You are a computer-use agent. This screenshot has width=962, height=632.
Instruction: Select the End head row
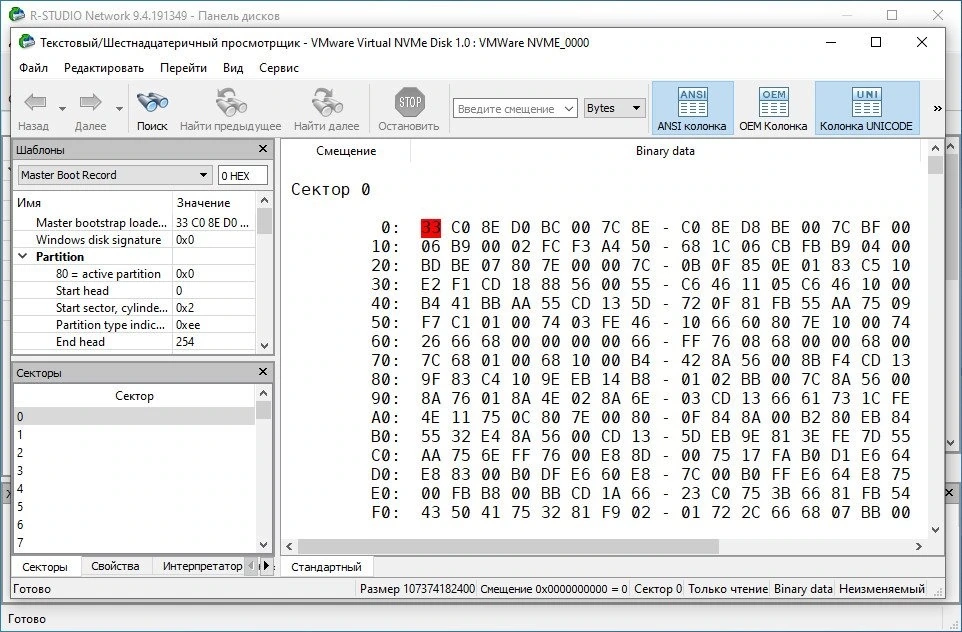(134, 342)
